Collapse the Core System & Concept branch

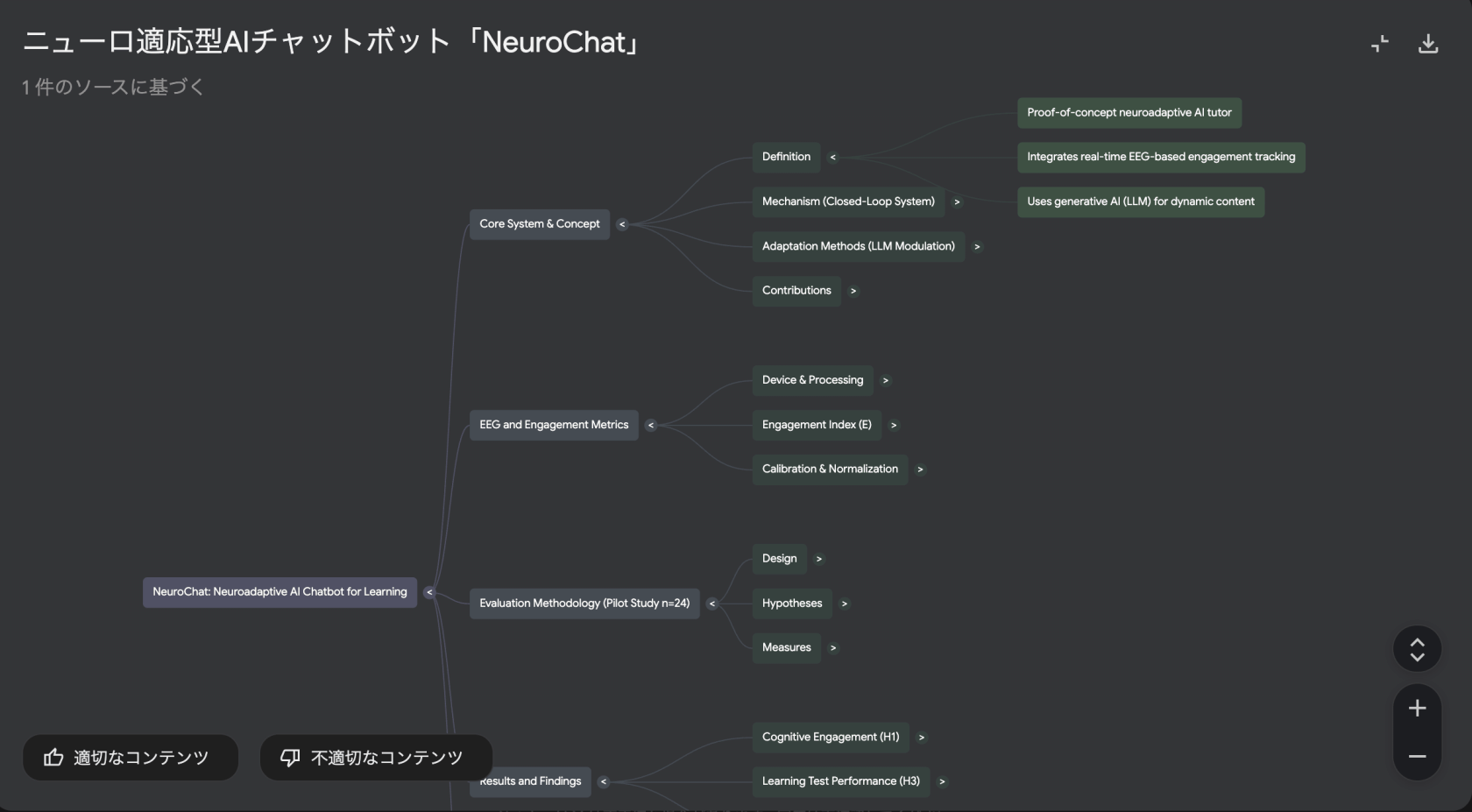(x=622, y=224)
